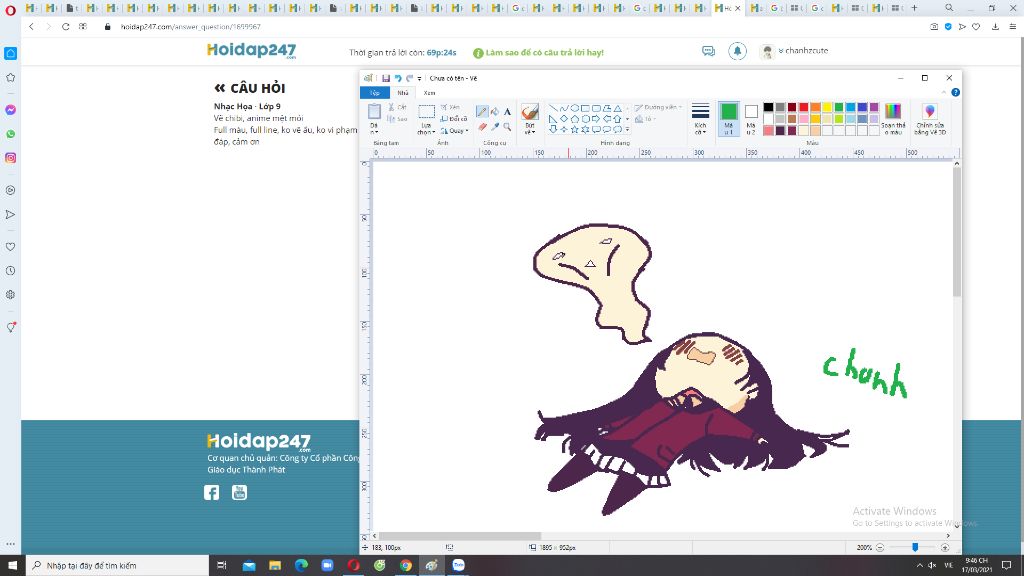Open Opera sidebar settings gear icon
Screen dimensions: 1024x576
10,295
